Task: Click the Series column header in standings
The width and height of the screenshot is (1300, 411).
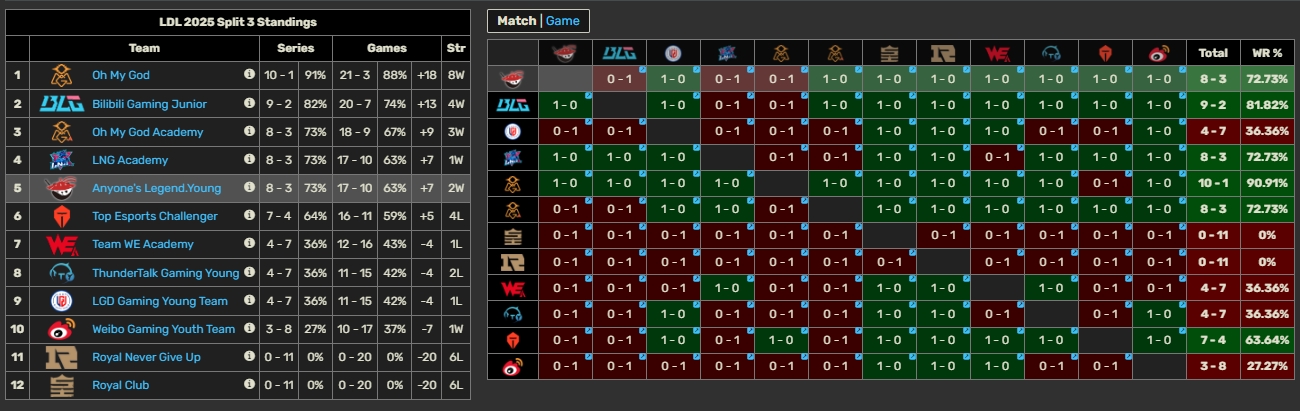Action: (295, 48)
